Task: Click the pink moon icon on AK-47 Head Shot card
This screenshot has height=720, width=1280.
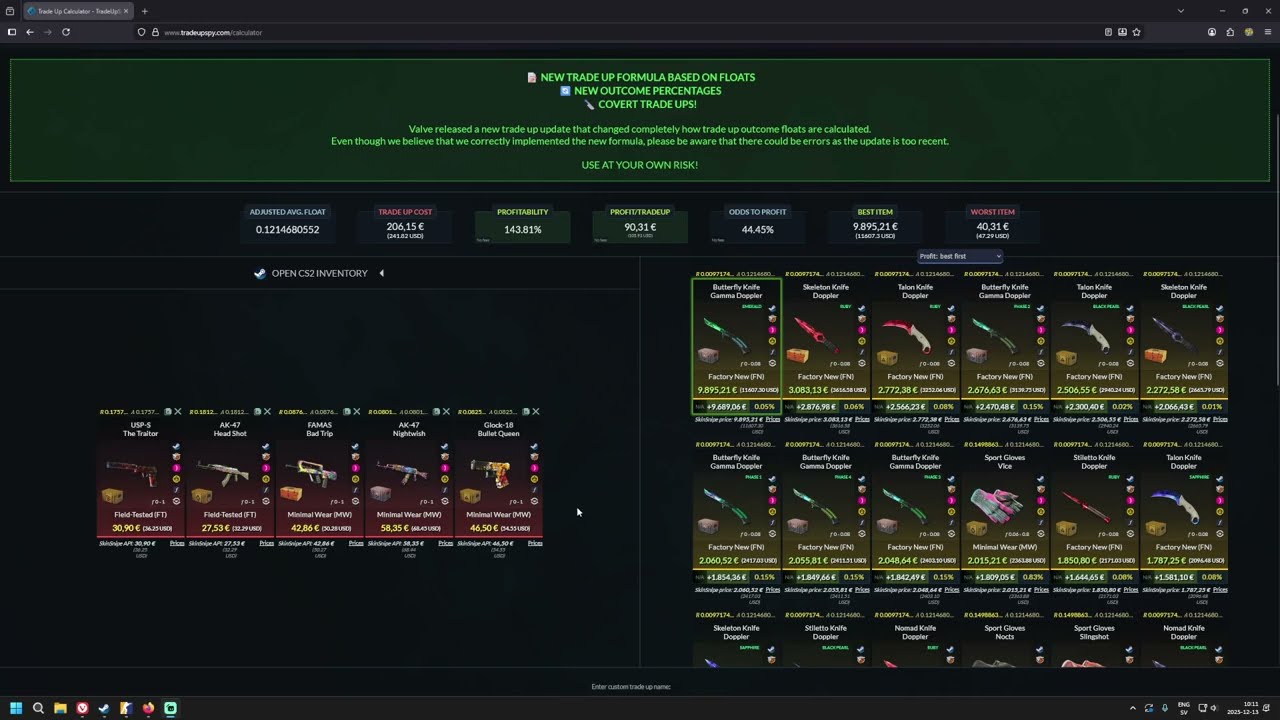Action: 266,468
